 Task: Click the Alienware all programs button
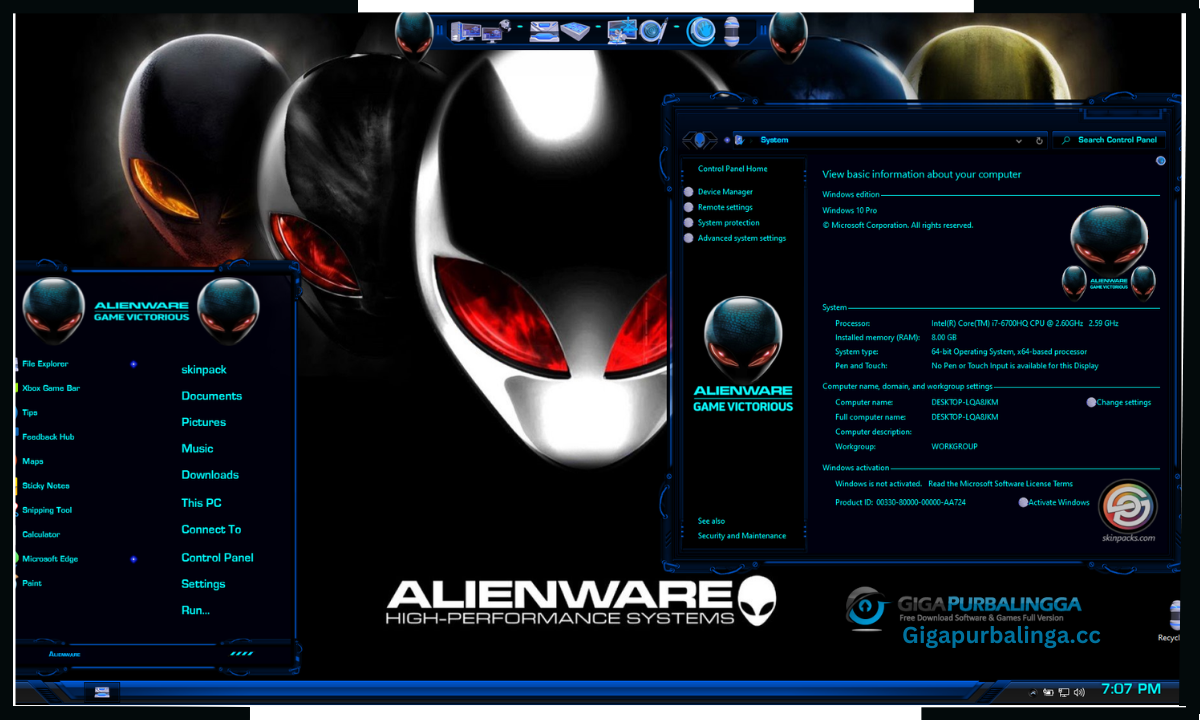[x=65, y=654]
